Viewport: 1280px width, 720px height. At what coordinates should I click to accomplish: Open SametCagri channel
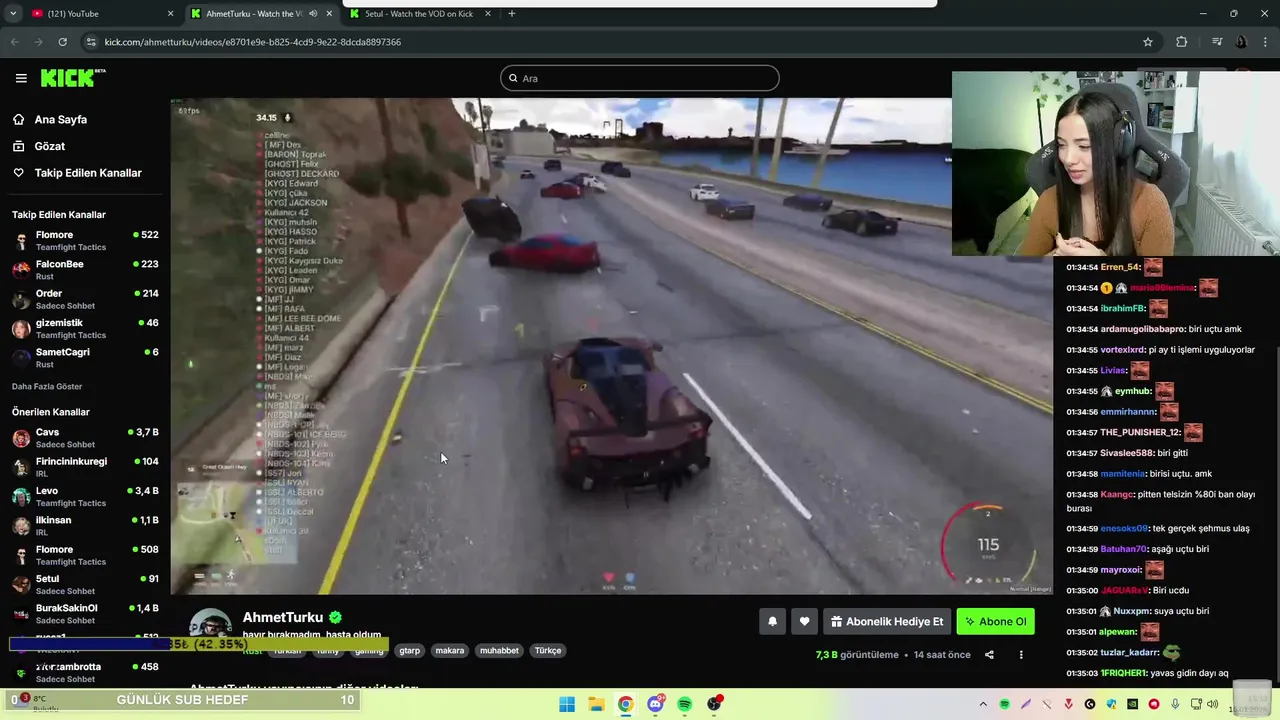85,358
